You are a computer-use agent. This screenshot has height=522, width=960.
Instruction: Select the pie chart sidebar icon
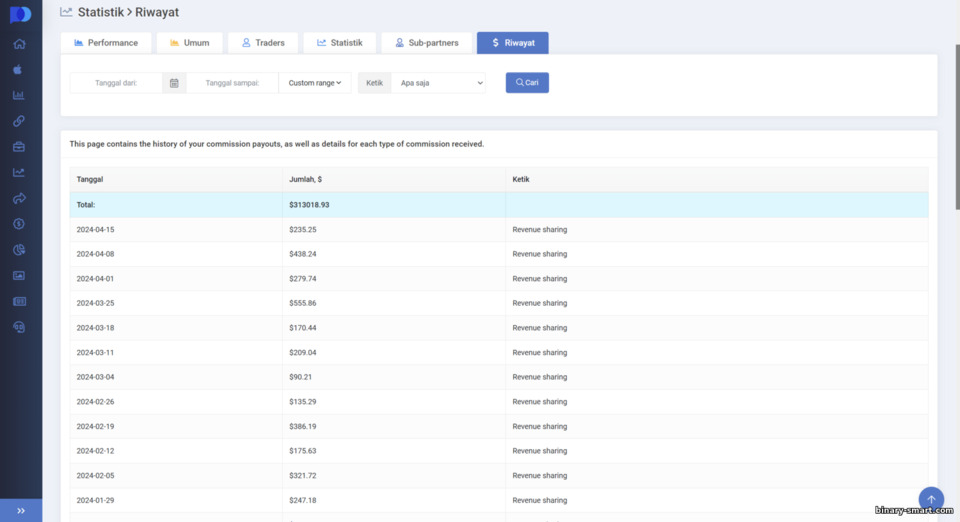coord(19,250)
